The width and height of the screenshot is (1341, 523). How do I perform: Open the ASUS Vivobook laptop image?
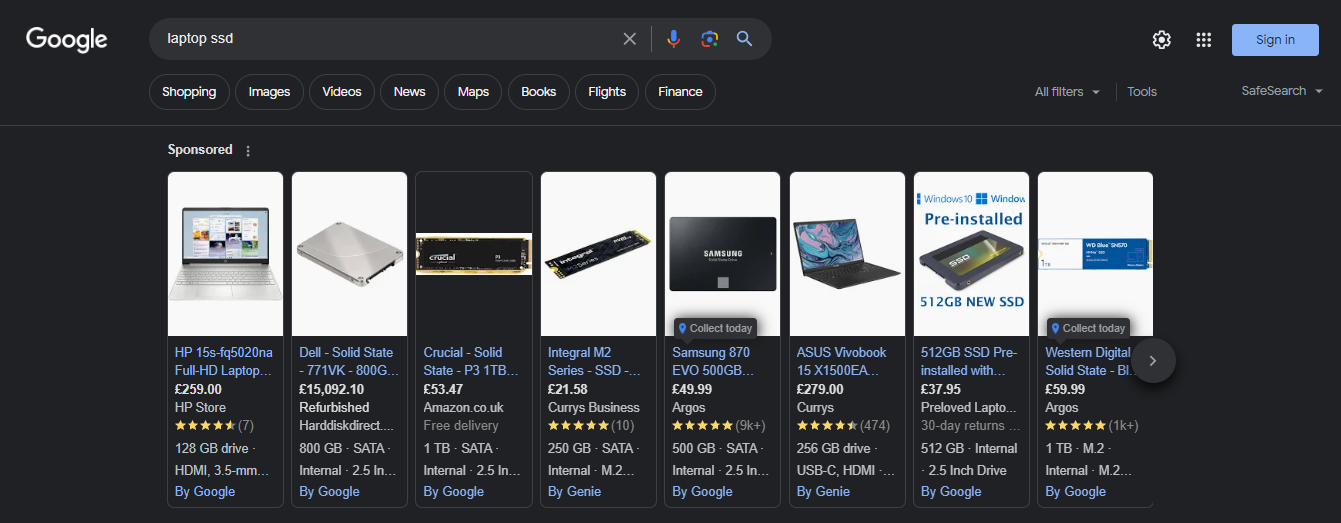pyautogui.click(x=847, y=254)
